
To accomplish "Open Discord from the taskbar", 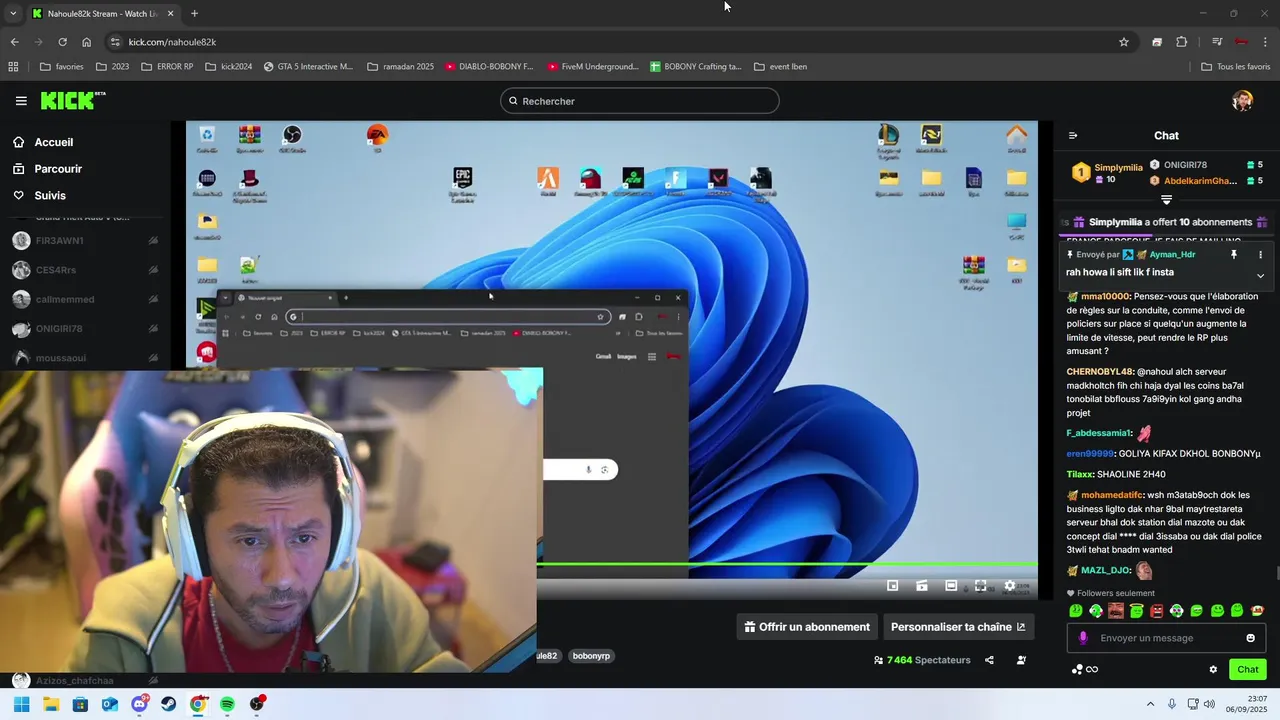I will click(139, 704).
